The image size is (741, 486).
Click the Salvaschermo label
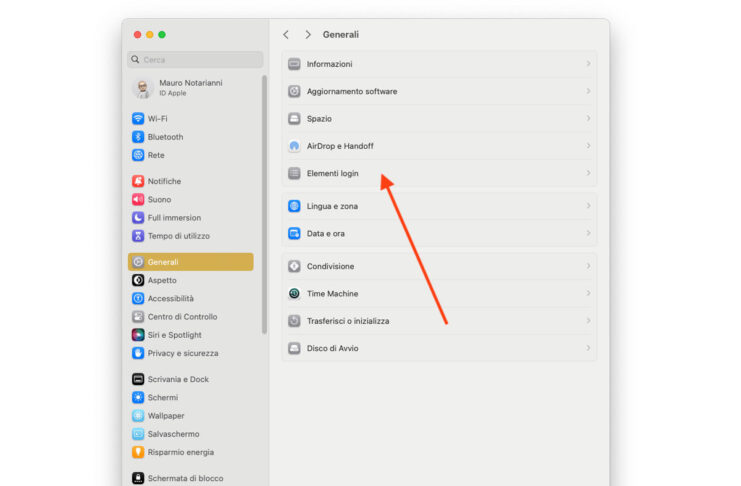click(x=173, y=434)
